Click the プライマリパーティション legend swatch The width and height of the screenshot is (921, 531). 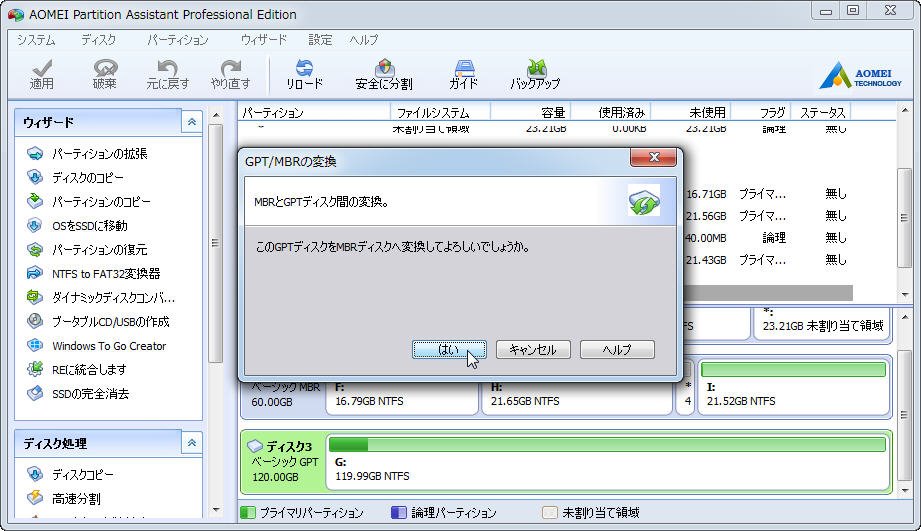pyautogui.click(x=248, y=513)
